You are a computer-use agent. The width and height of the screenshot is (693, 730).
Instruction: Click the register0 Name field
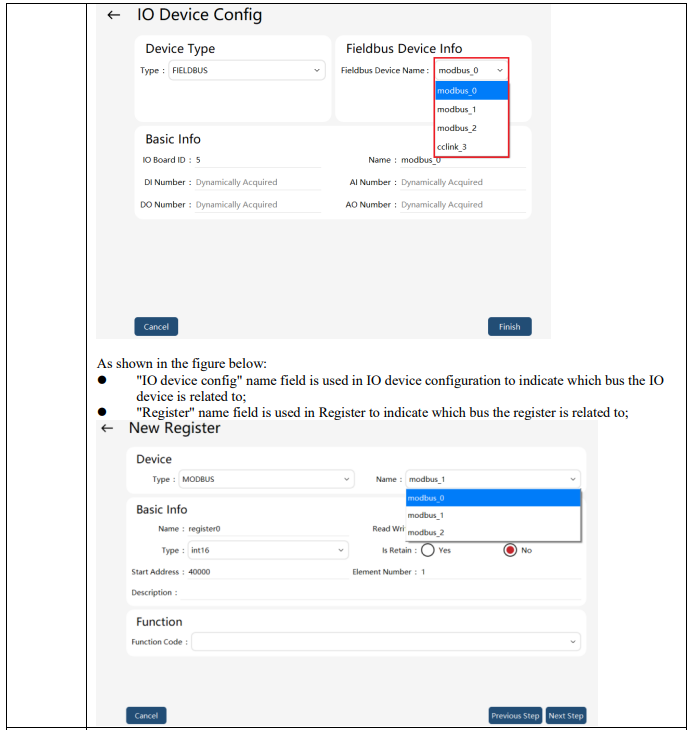click(268, 529)
